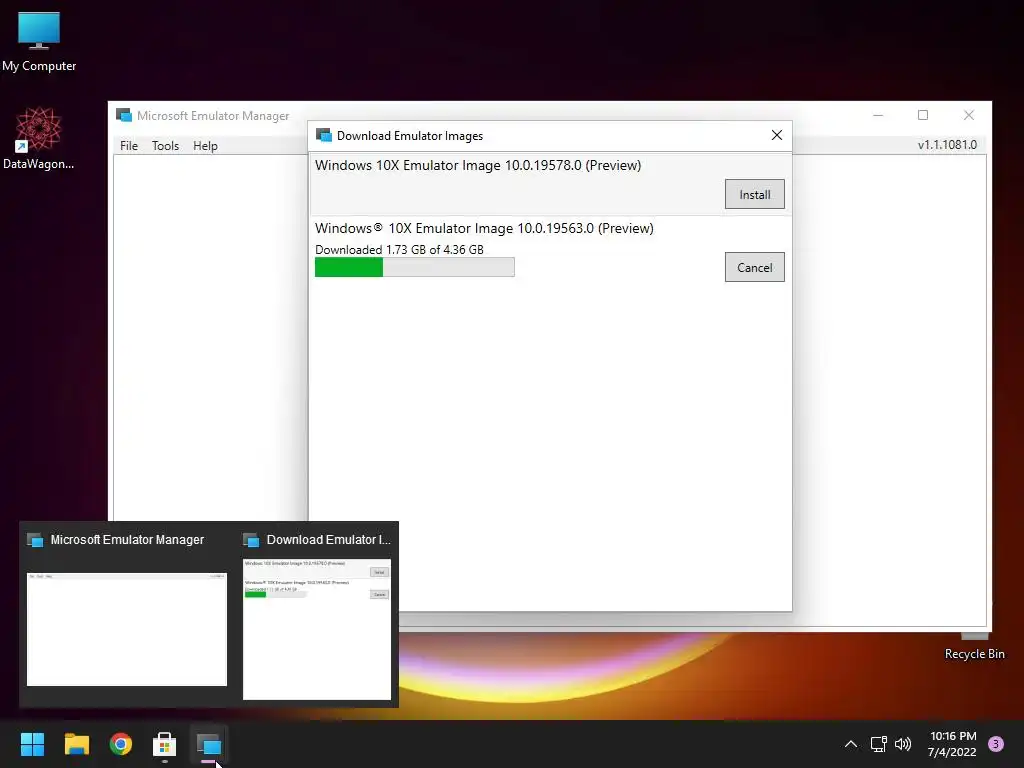The image size is (1024, 768).
Task: Open the File menu in Emulator Manager
Action: (129, 146)
